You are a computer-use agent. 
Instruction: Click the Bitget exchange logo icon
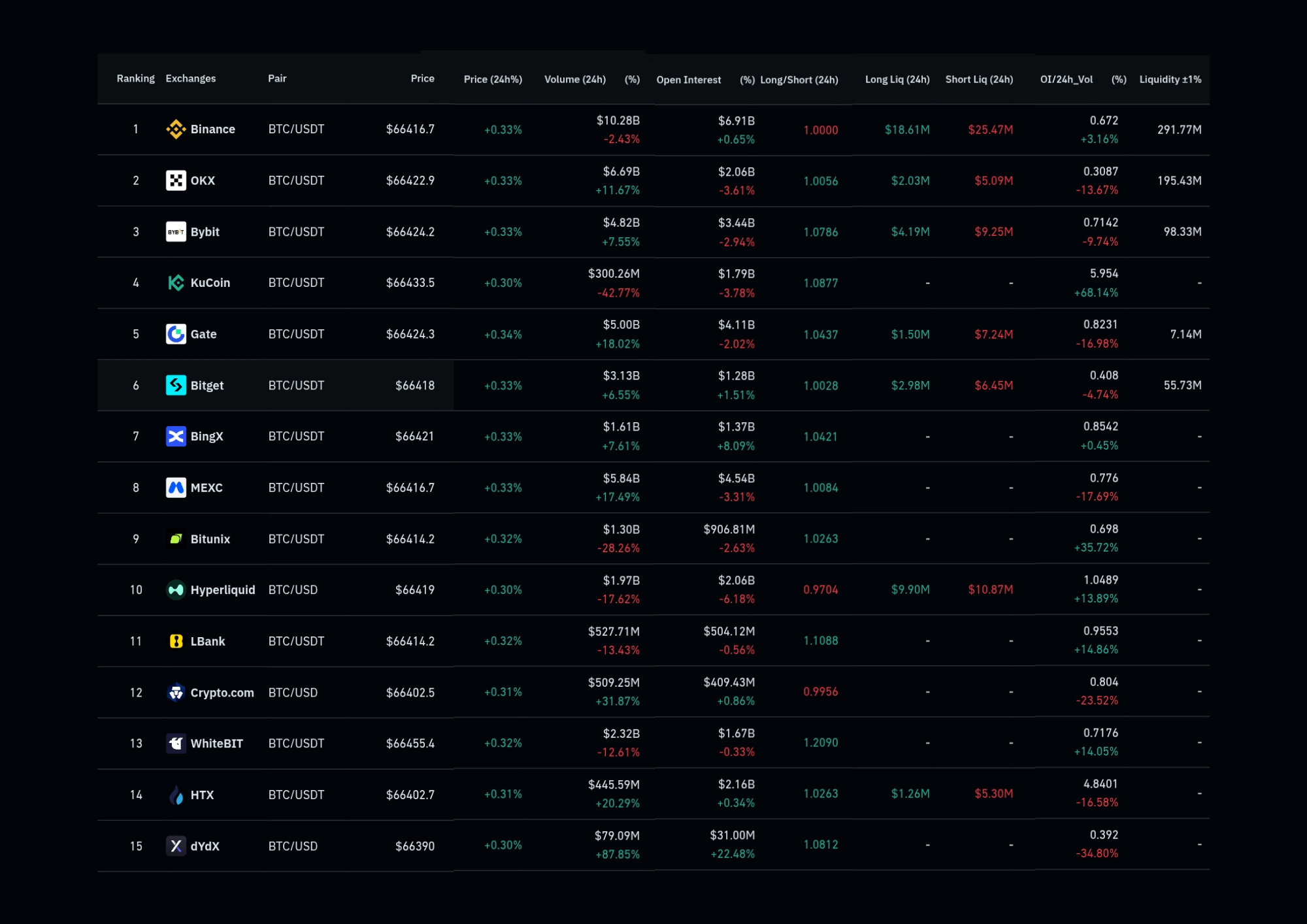(x=176, y=386)
